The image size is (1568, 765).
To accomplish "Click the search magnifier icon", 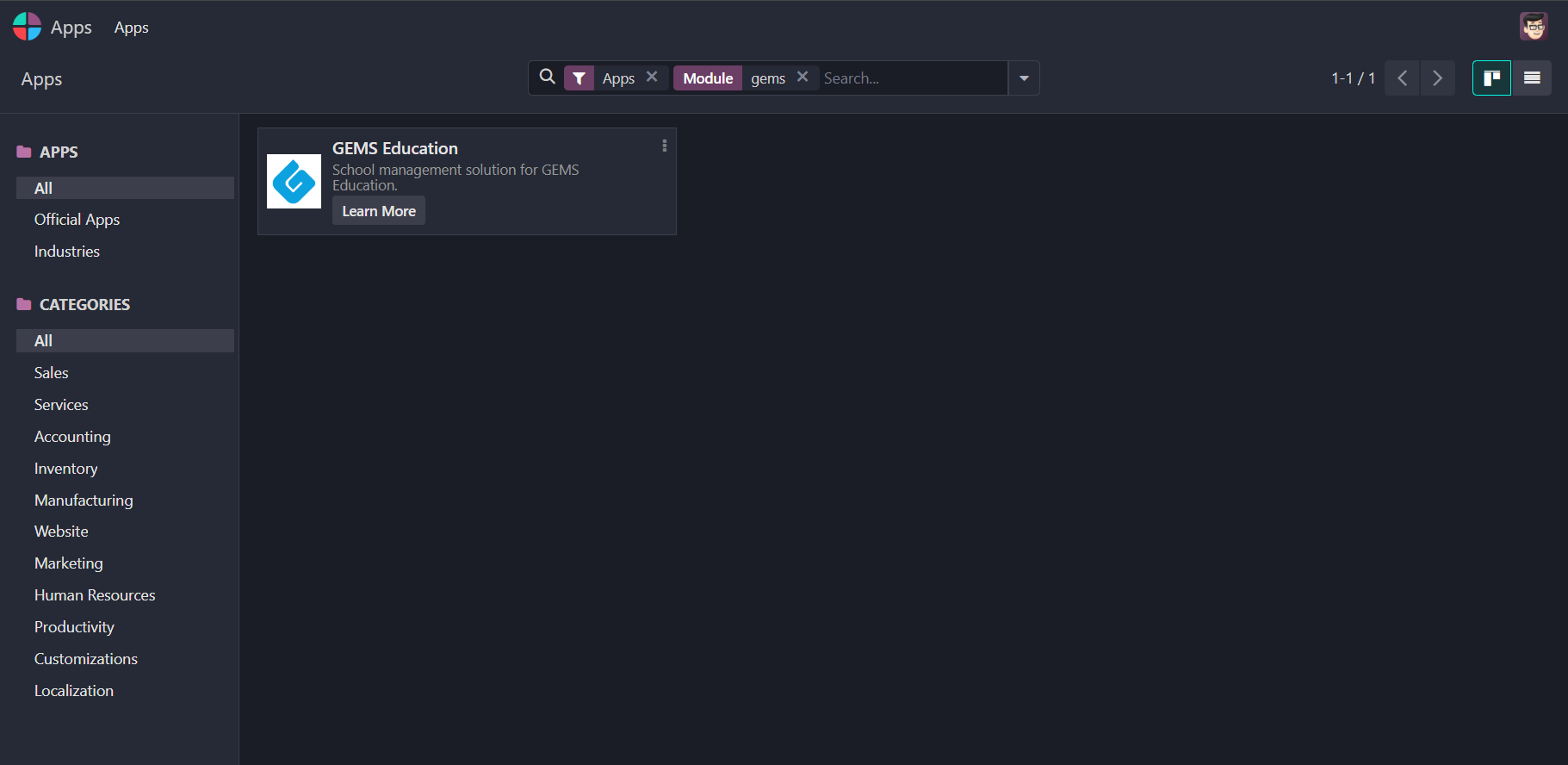I will pyautogui.click(x=547, y=78).
